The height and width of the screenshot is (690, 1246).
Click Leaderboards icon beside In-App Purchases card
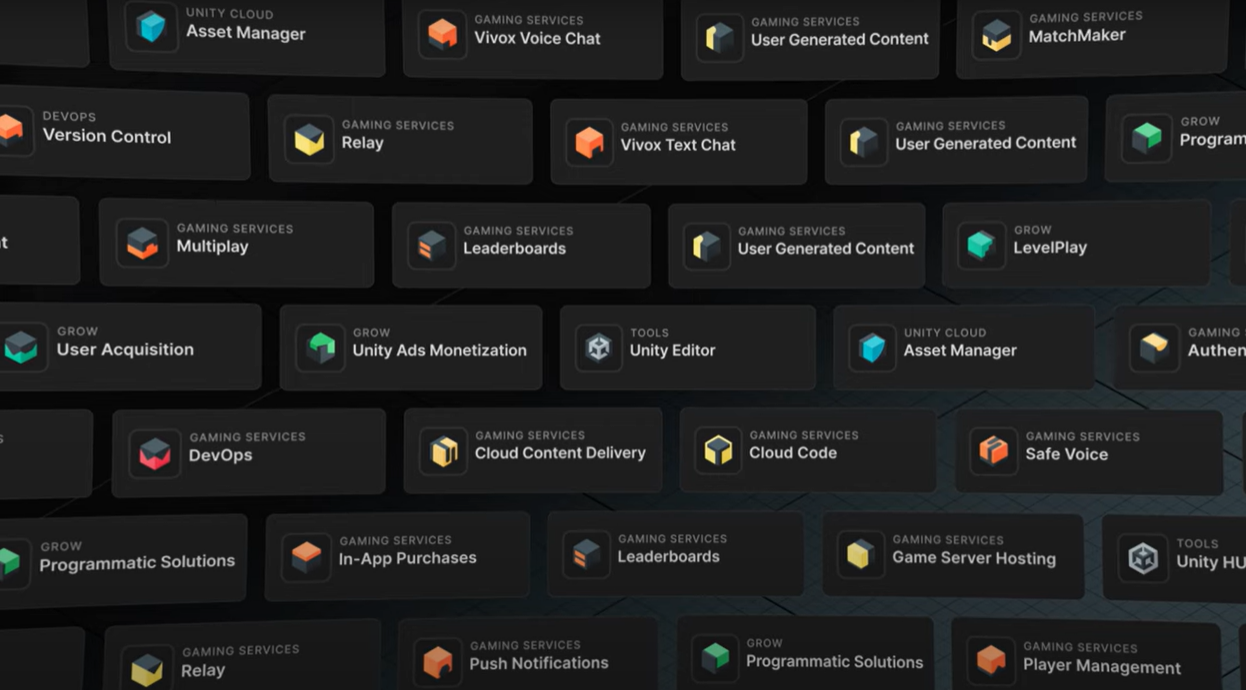[585, 554]
